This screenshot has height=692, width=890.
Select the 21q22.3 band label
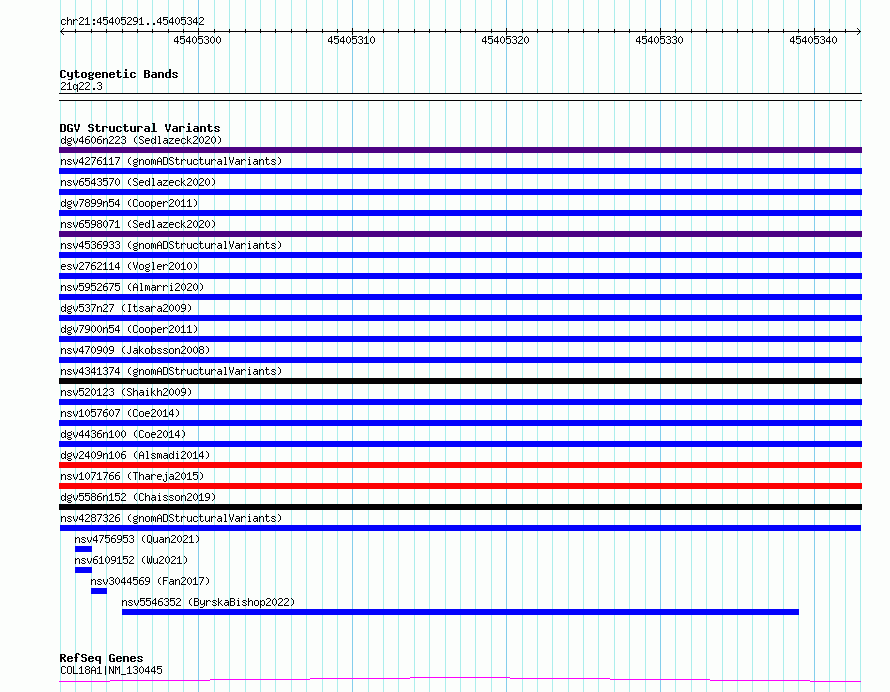(x=81, y=86)
